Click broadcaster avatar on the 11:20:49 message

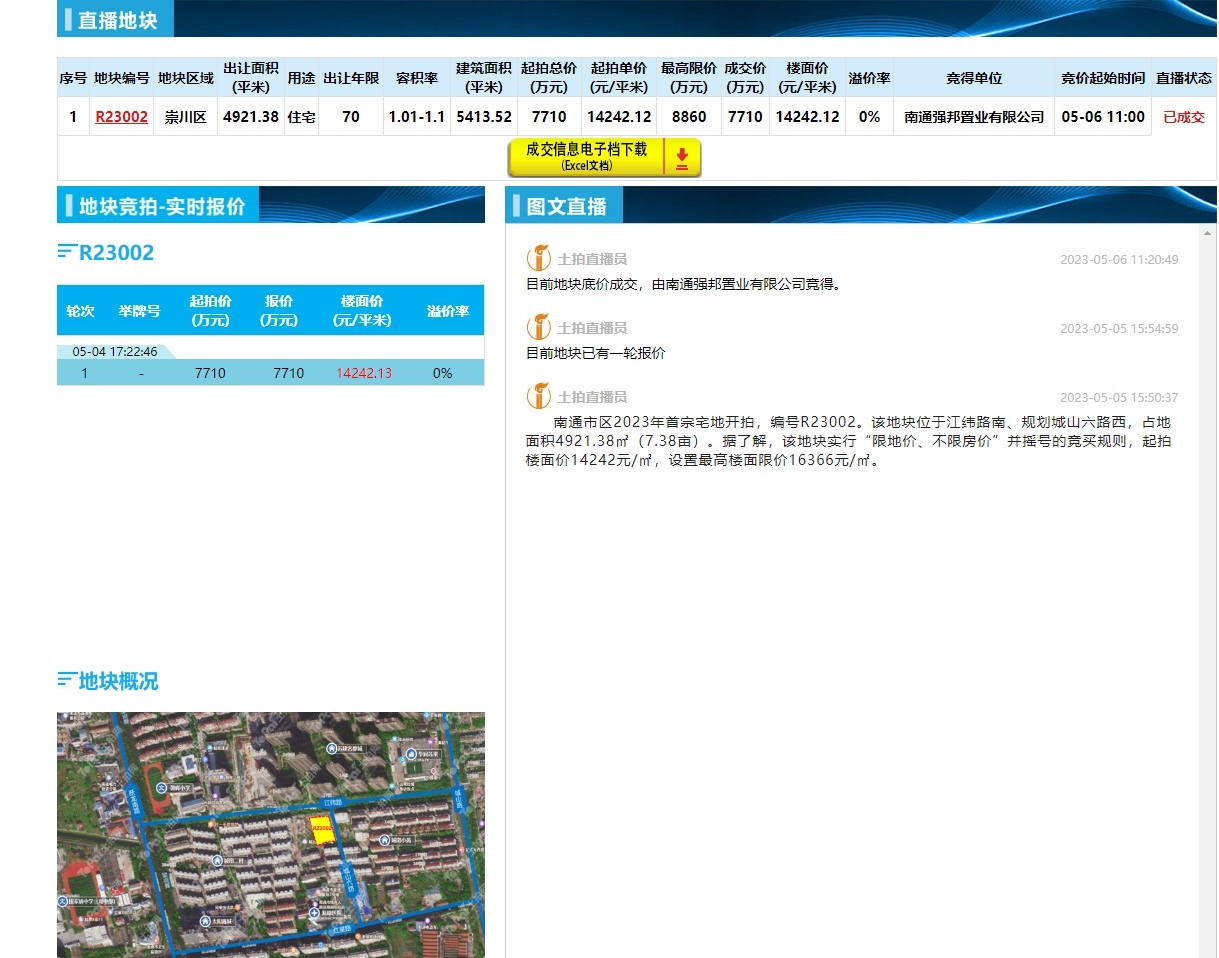539,258
